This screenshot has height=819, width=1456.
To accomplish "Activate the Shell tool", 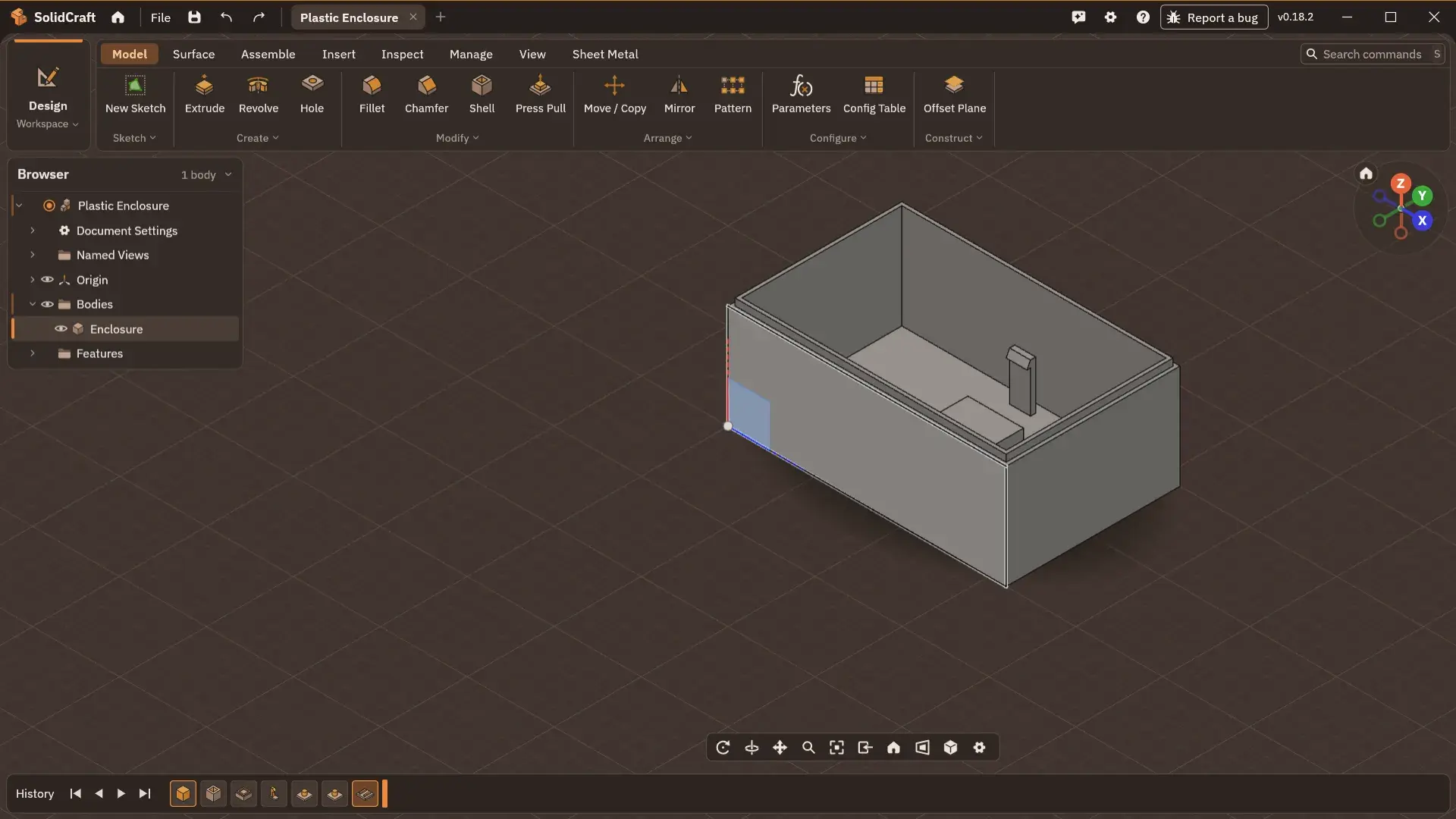I will coord(482,94).
